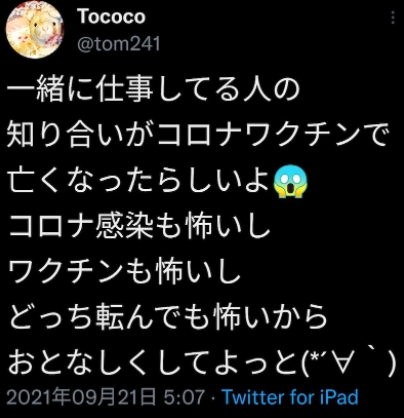This screenshot has width=404, height=418.
Task: Click the (*´∀｀) kaomoji face
Action: click(349, 362)
